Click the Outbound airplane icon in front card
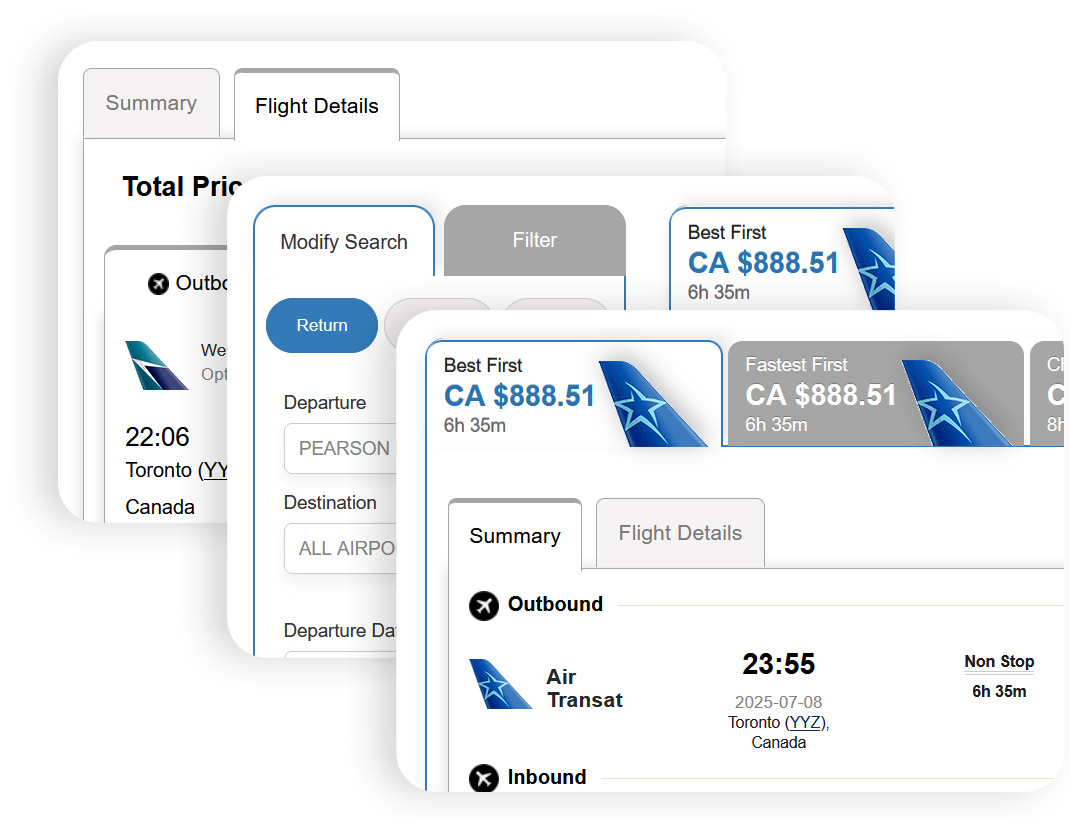 pos(484,605)
